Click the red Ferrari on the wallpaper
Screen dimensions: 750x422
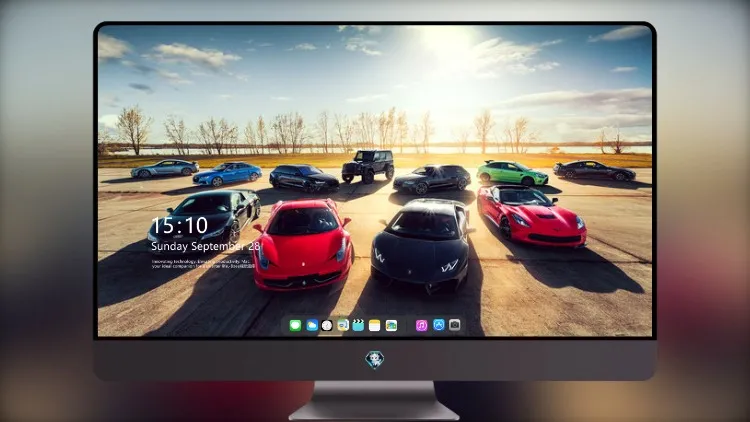[x=303, y=244]
